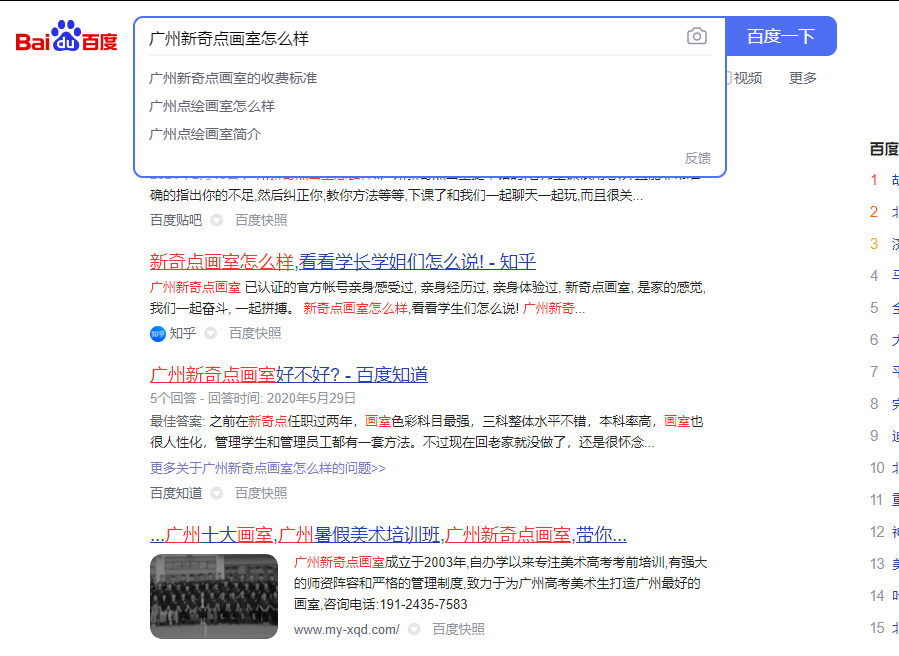The width and height of the screenshot is (899, 656).
Task: Click the 反馈 feedback link
Action: pos(698,158)
